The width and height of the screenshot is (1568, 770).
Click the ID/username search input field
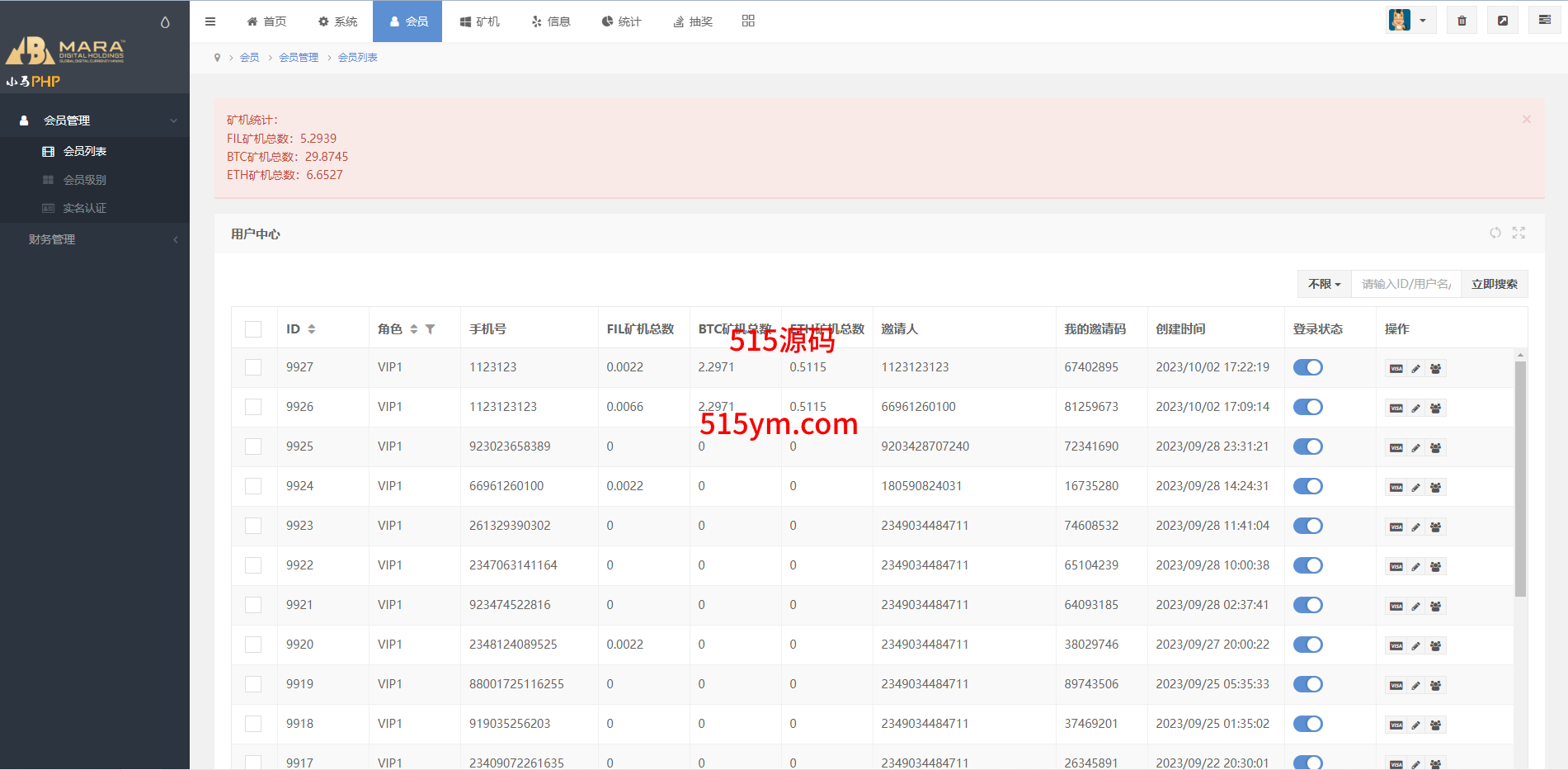[x=1406, y=284]
